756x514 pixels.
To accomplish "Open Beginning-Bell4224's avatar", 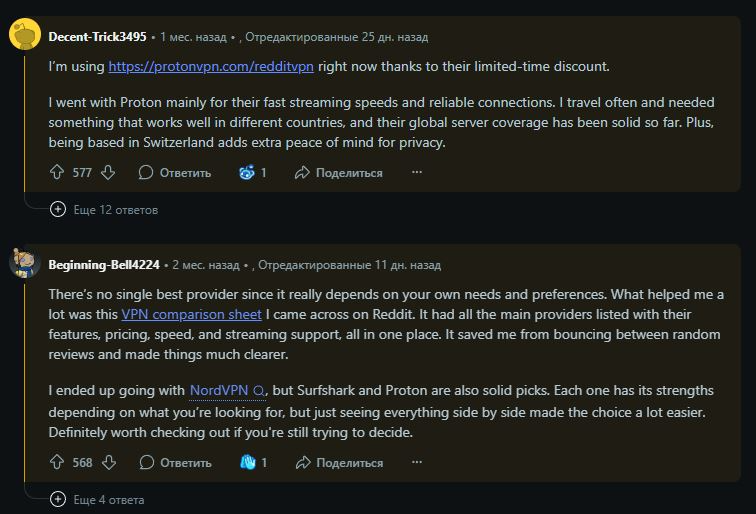I will point(24,265).
